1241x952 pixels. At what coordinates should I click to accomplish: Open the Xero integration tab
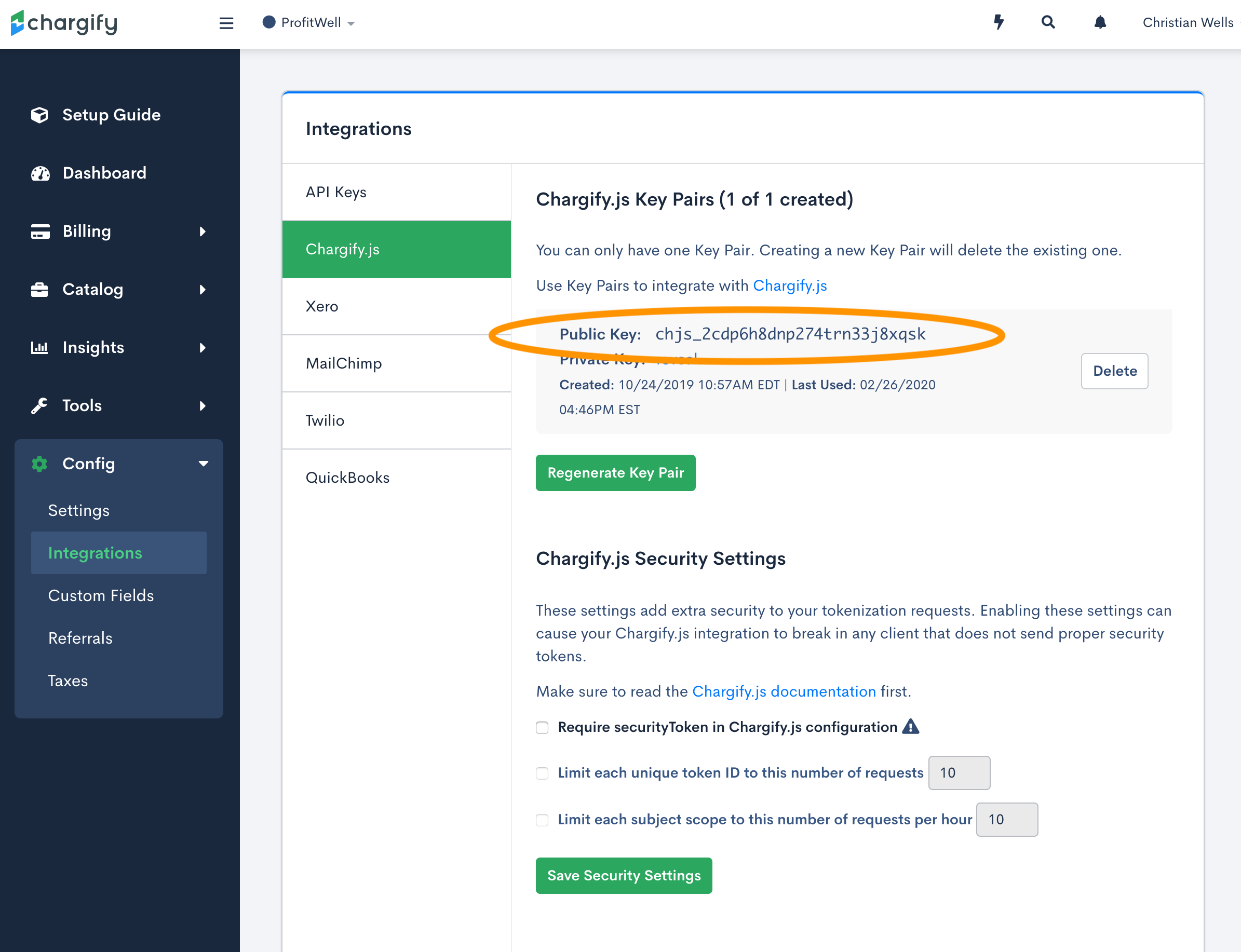pos(396,307)
